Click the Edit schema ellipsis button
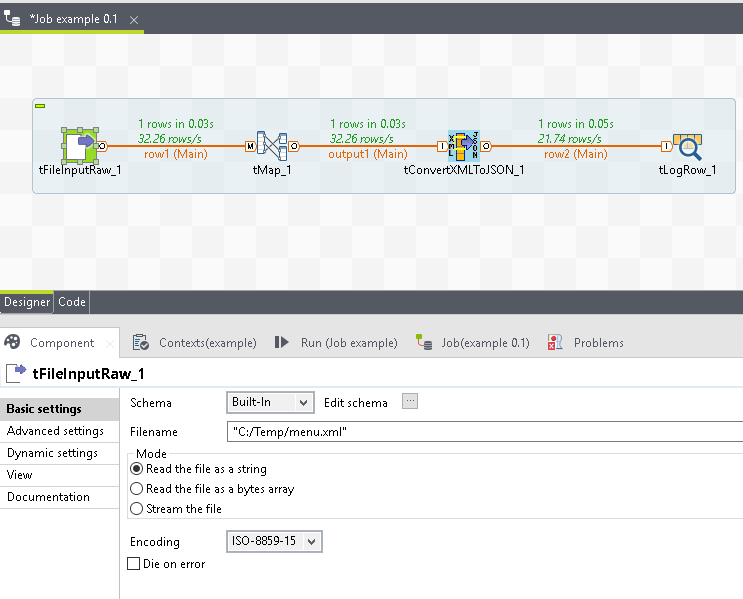This screenshot has width=743, height=599. 410,402
